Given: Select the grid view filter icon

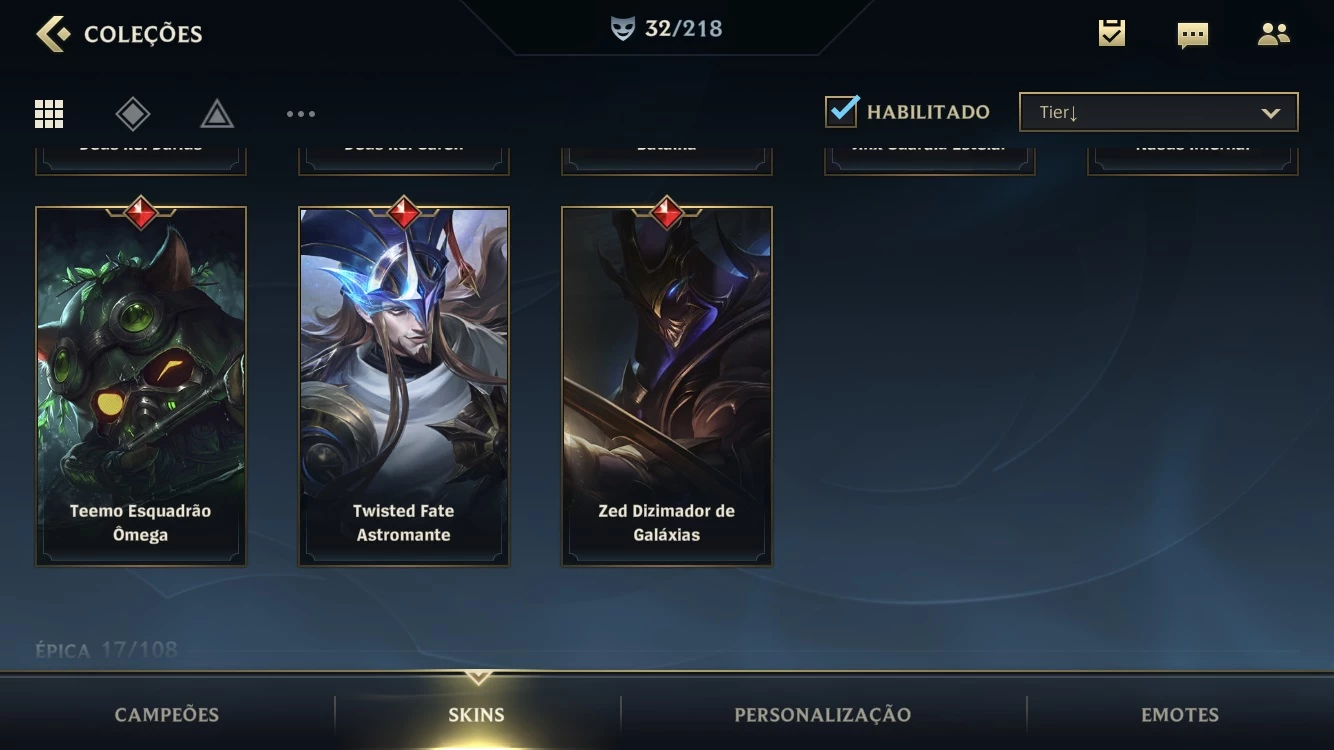Looking at the screenshot, I should (x=49, y=114).
